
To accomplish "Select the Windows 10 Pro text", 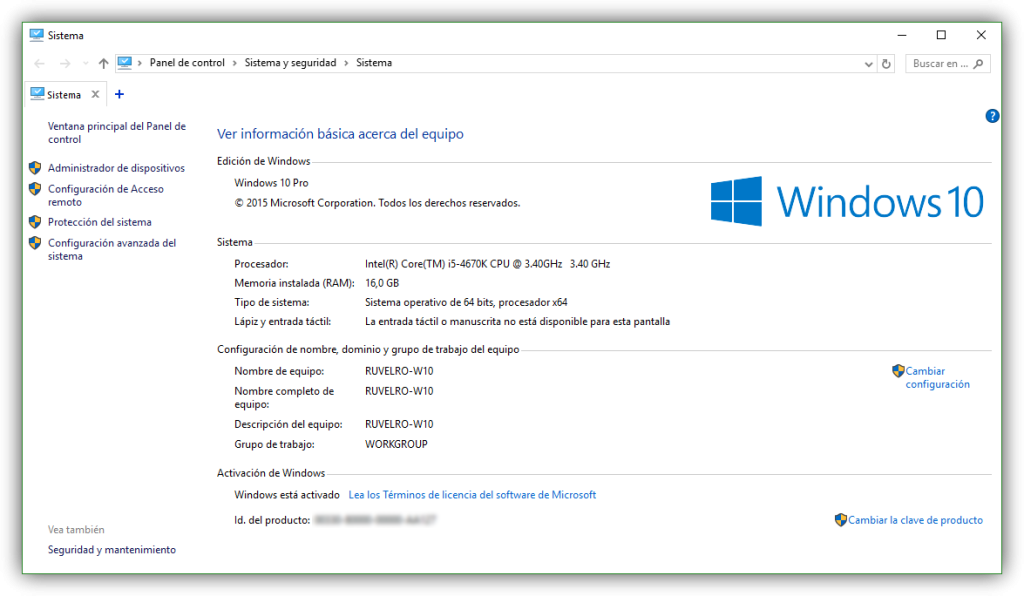I will coord(271,183).
